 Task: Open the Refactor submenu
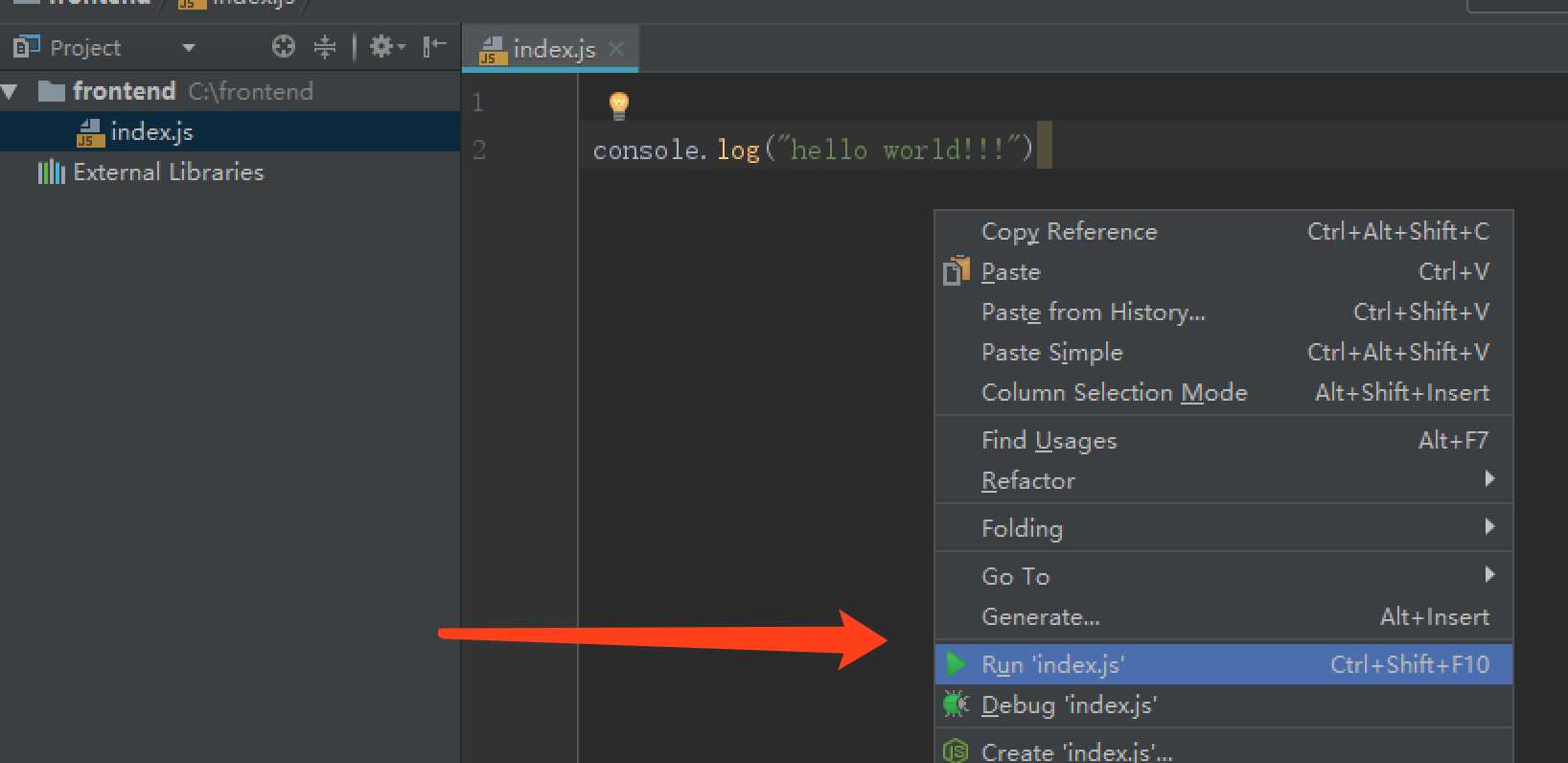(1224, 481)
